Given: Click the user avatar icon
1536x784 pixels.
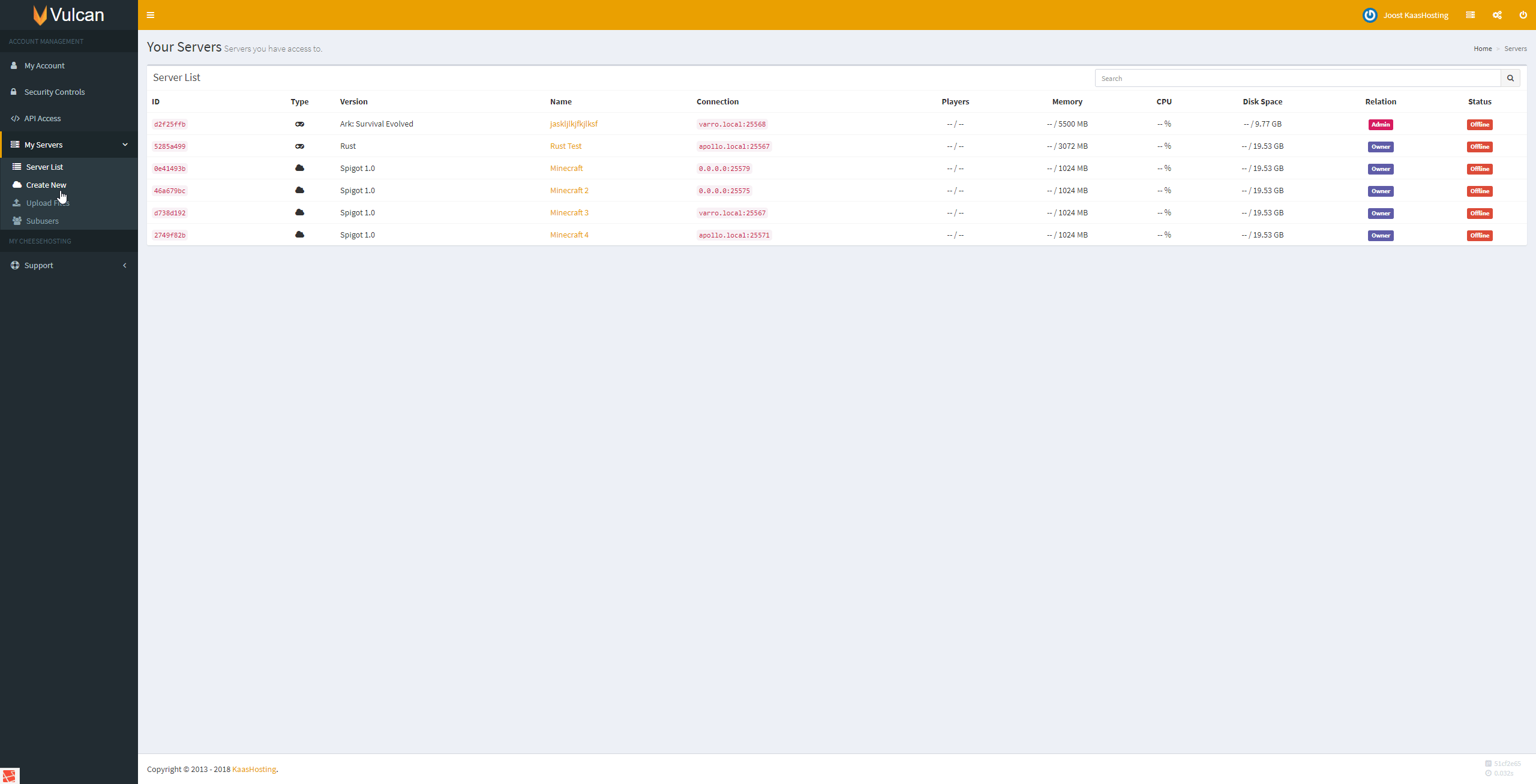Looking at the screenshot, I should [x=1369, y=15].
